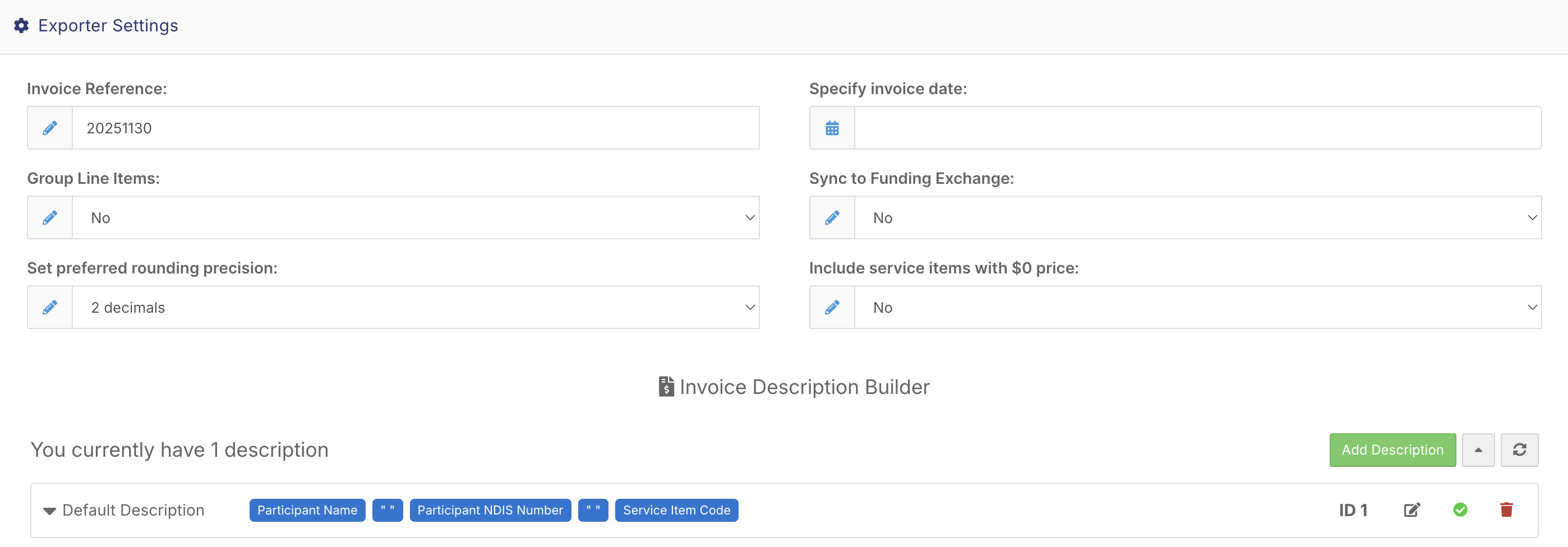Click the calendar icon for invoice date
The width and height of the screenshot is (1568, 547).
point(832,128)
